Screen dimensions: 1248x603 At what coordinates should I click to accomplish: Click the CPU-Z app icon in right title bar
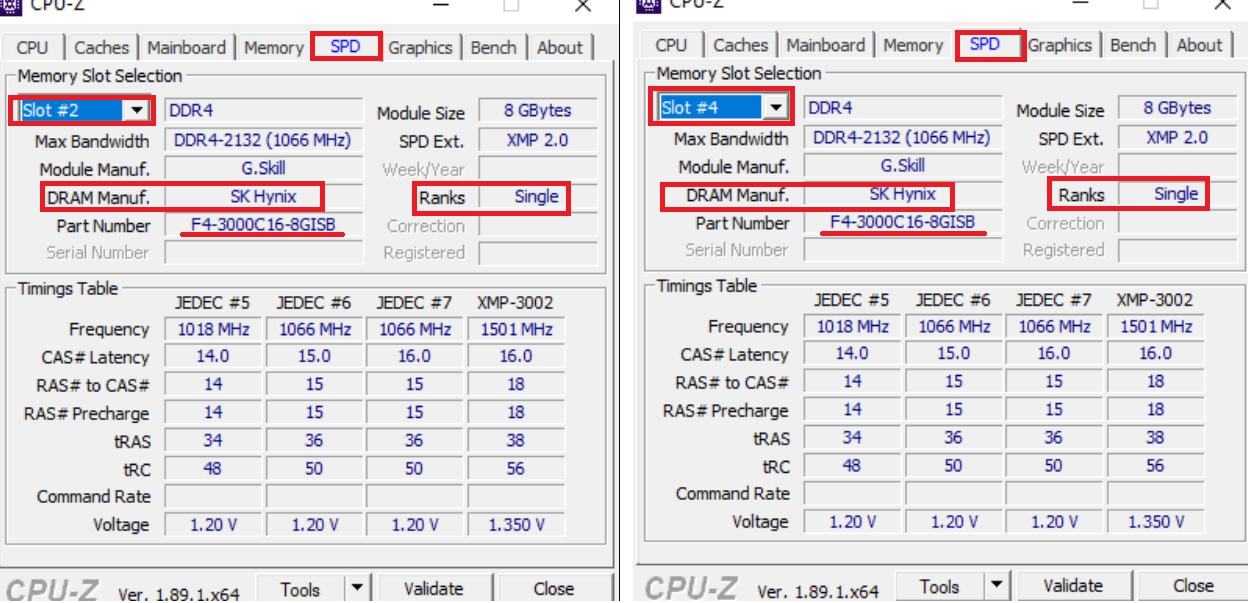(648, 4)
